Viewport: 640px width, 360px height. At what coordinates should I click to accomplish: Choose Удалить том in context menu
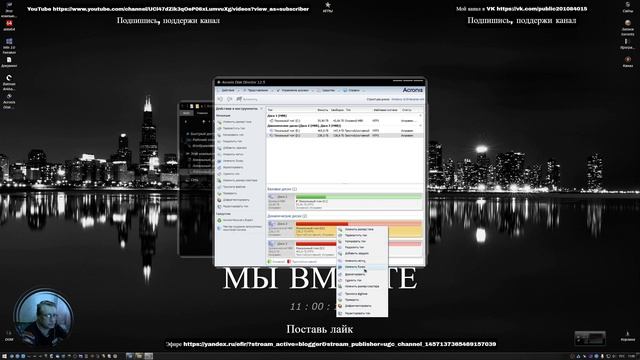[x=362, y=280]
